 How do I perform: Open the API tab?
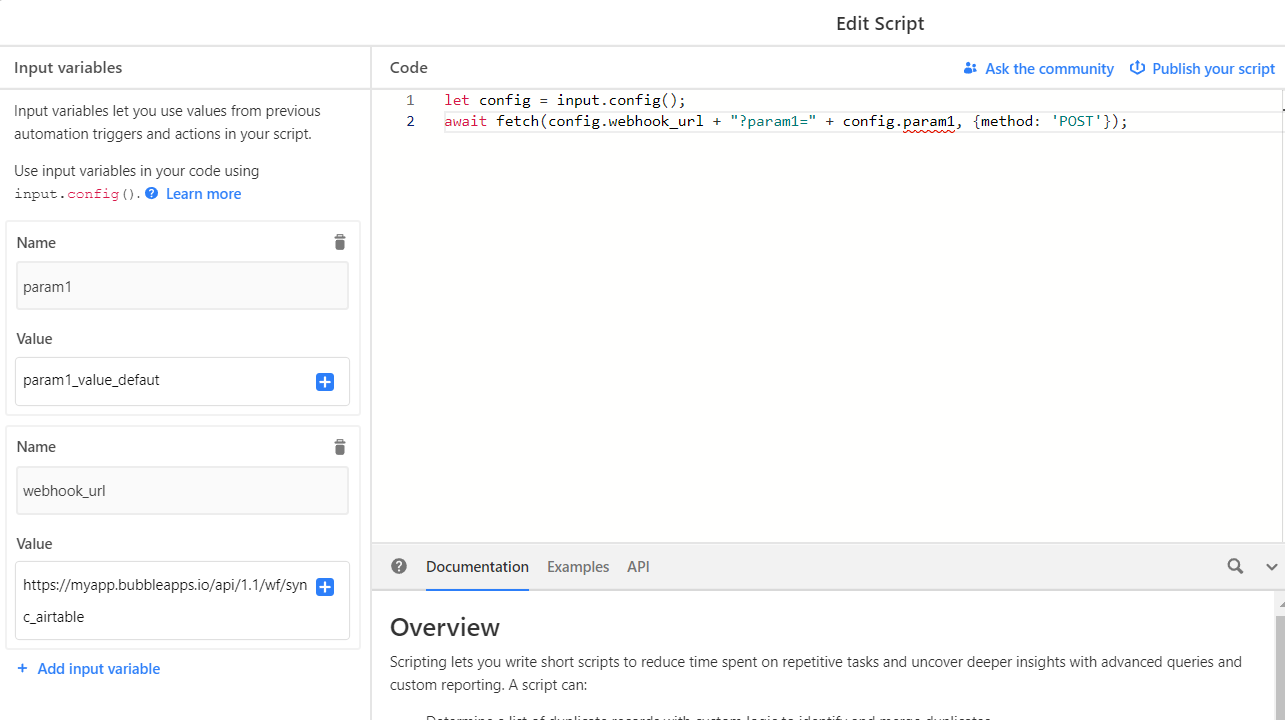(x=638, y=566)
